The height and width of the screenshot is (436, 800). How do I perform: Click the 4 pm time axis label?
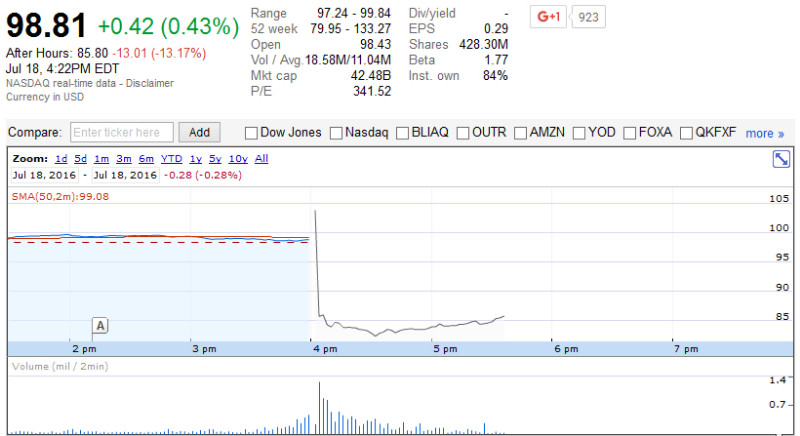pos(325,349)
